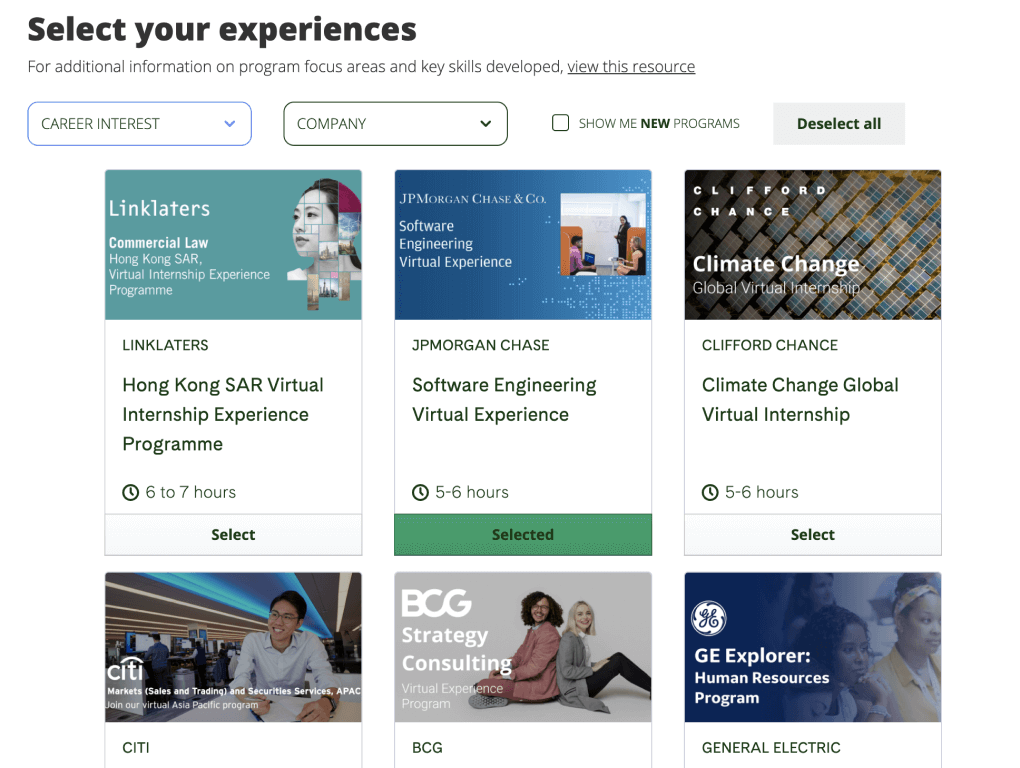Click the Career Interest dropdown chevron arrow

click(x=230, y=124)
